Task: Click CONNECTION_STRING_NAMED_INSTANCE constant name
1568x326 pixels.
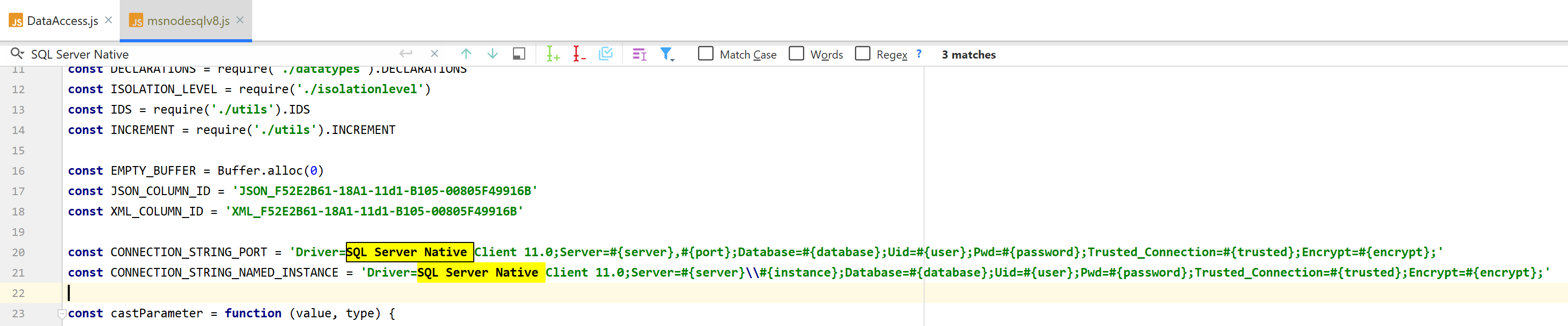Action: click(x=224, y=273)
